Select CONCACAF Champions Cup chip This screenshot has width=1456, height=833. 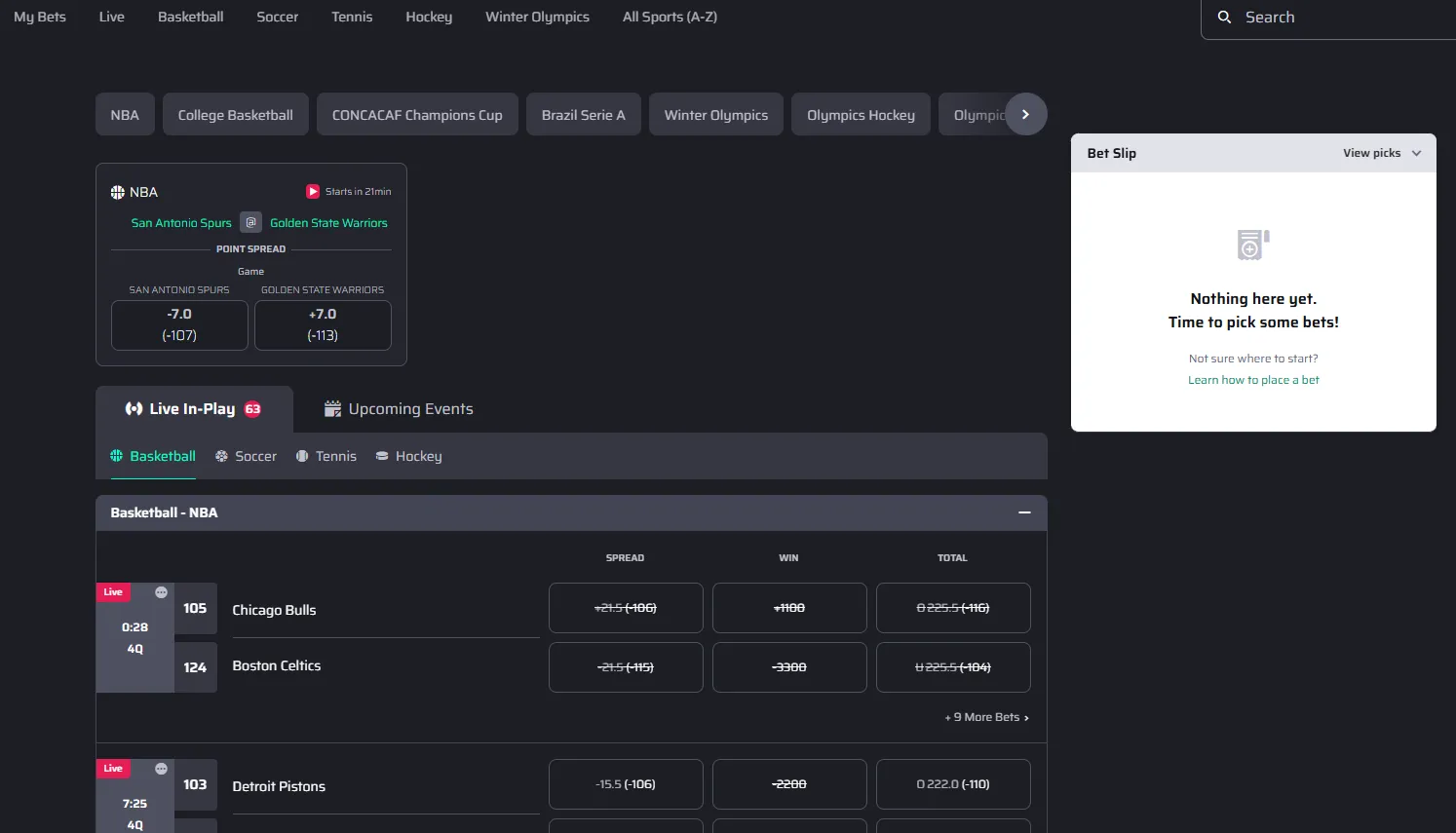[x=417, y=115]
